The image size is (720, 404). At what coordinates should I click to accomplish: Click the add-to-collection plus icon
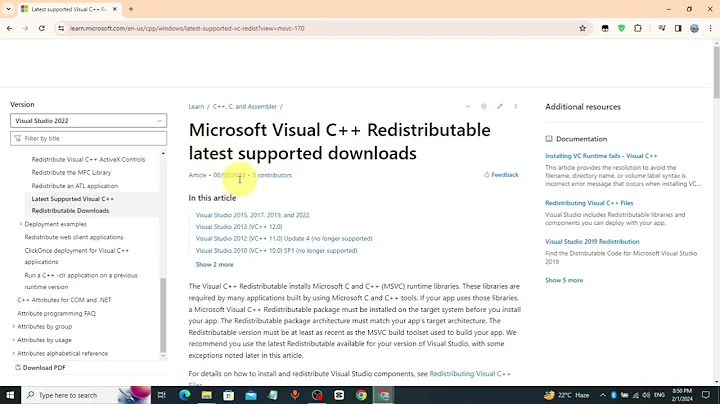484,107
